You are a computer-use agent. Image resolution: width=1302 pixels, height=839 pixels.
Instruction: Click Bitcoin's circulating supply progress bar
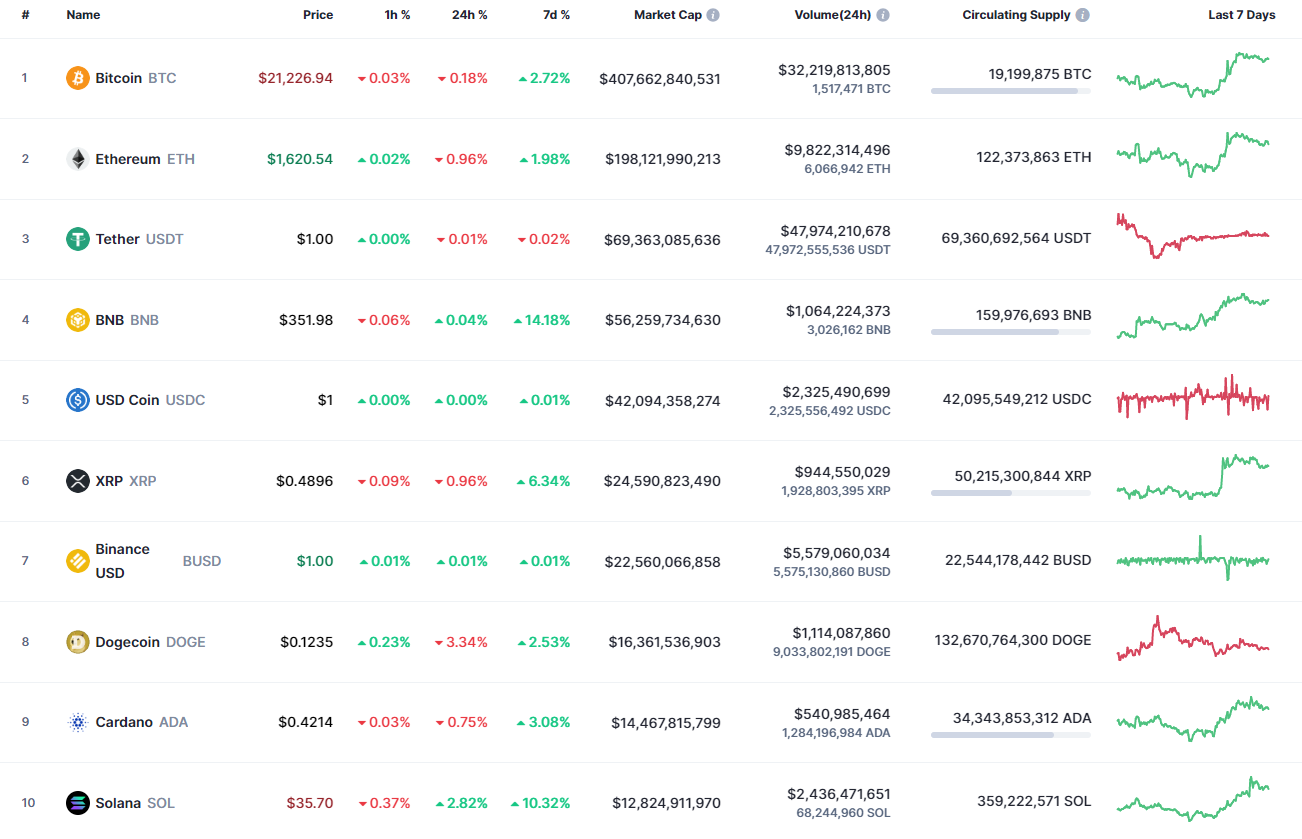1010,91
